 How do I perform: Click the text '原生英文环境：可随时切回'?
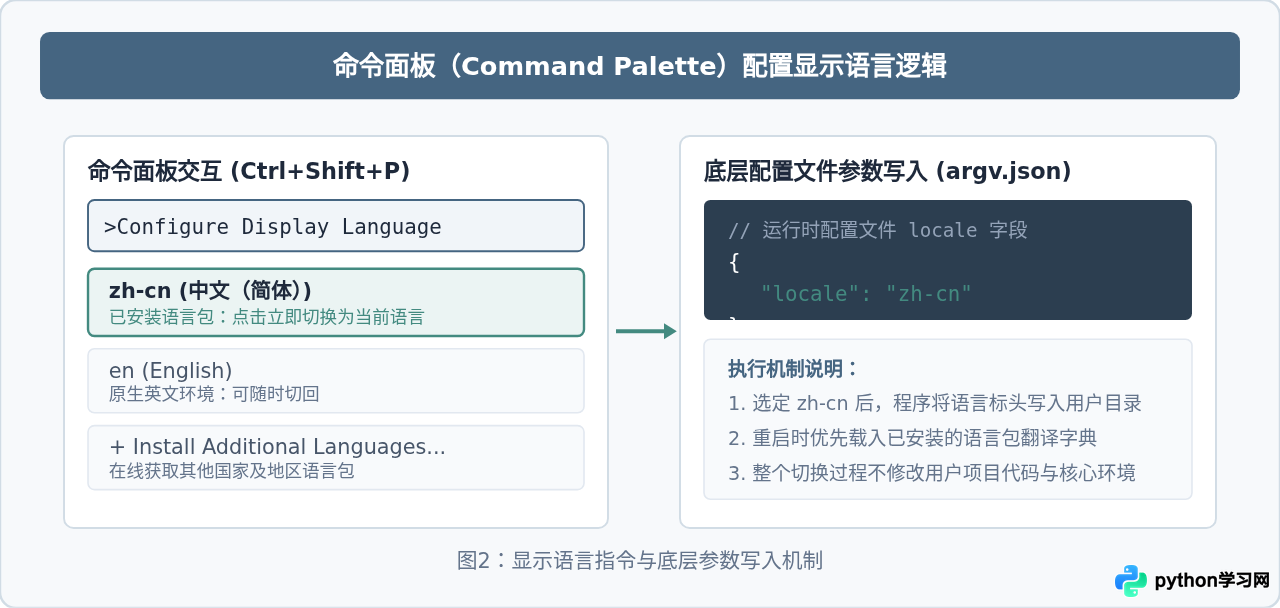coord(214,394)
